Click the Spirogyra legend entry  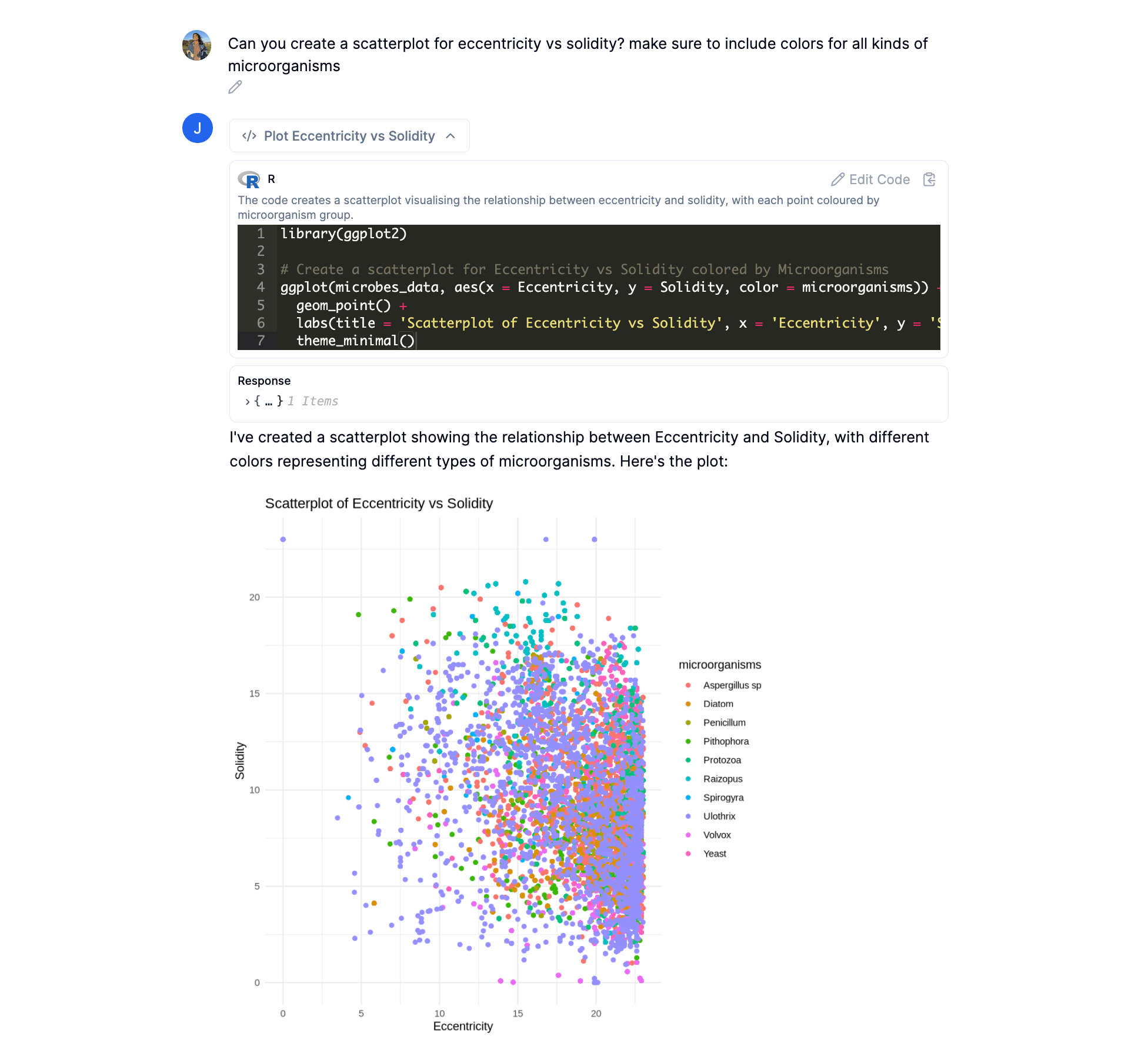pos(723,797)
